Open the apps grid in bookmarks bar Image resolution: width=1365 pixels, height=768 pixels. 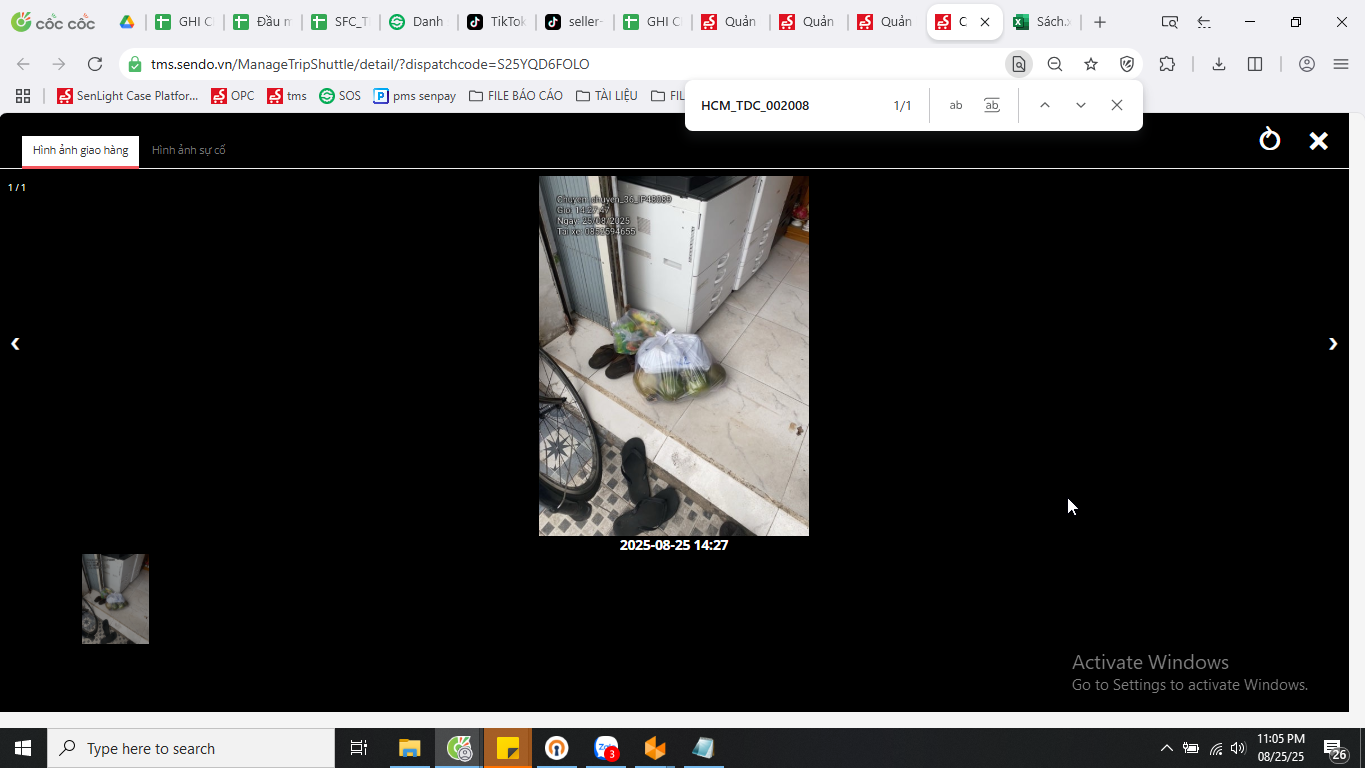pos(23,96)
